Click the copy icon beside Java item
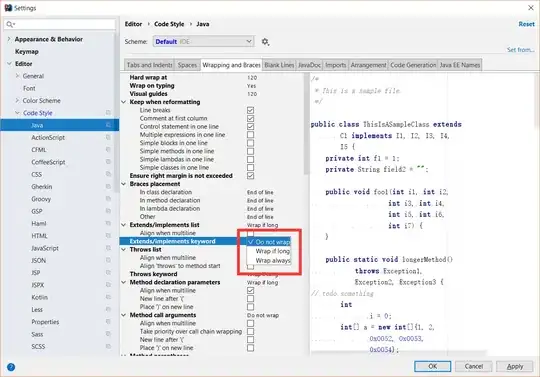The width and height of the screenshot is (540, 377). 108,125
